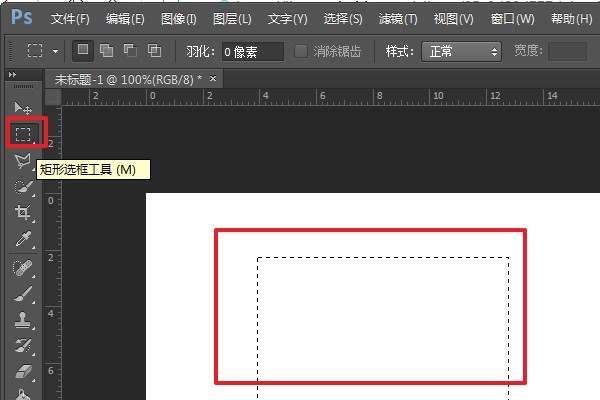Select the Brush tool

[x=23, y=294]
